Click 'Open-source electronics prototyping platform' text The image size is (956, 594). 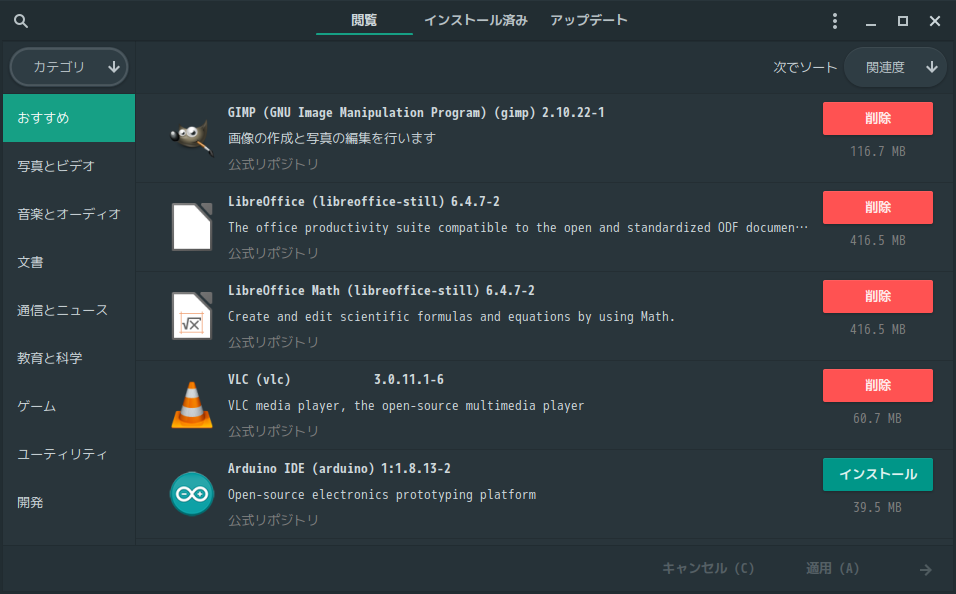click(382, 495)
